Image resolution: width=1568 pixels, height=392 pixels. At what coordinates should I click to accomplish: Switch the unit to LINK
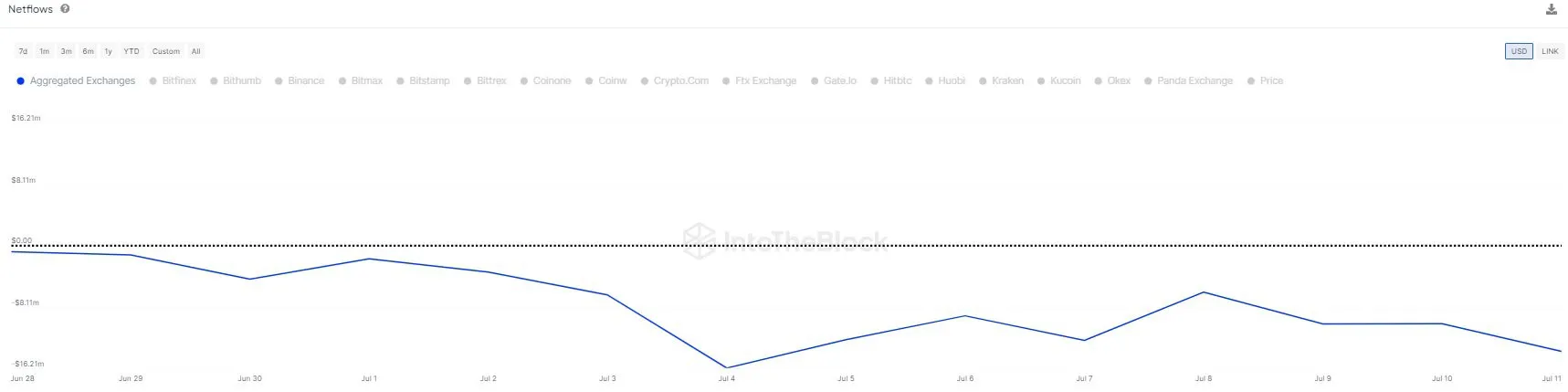click(1550, 51)
